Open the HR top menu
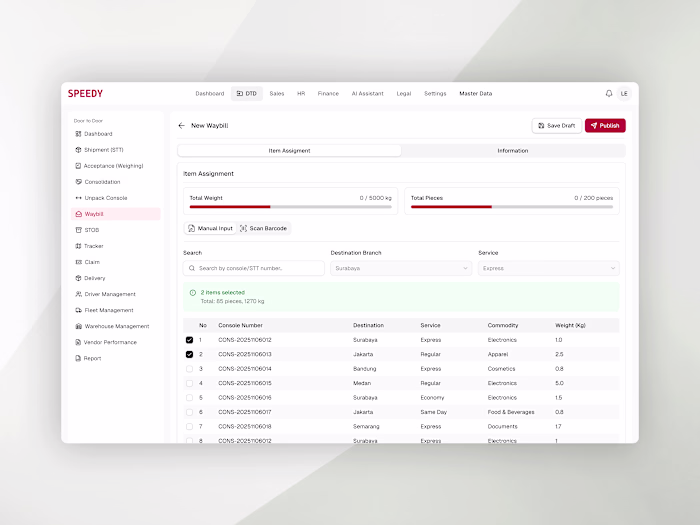 click(301, 94)
